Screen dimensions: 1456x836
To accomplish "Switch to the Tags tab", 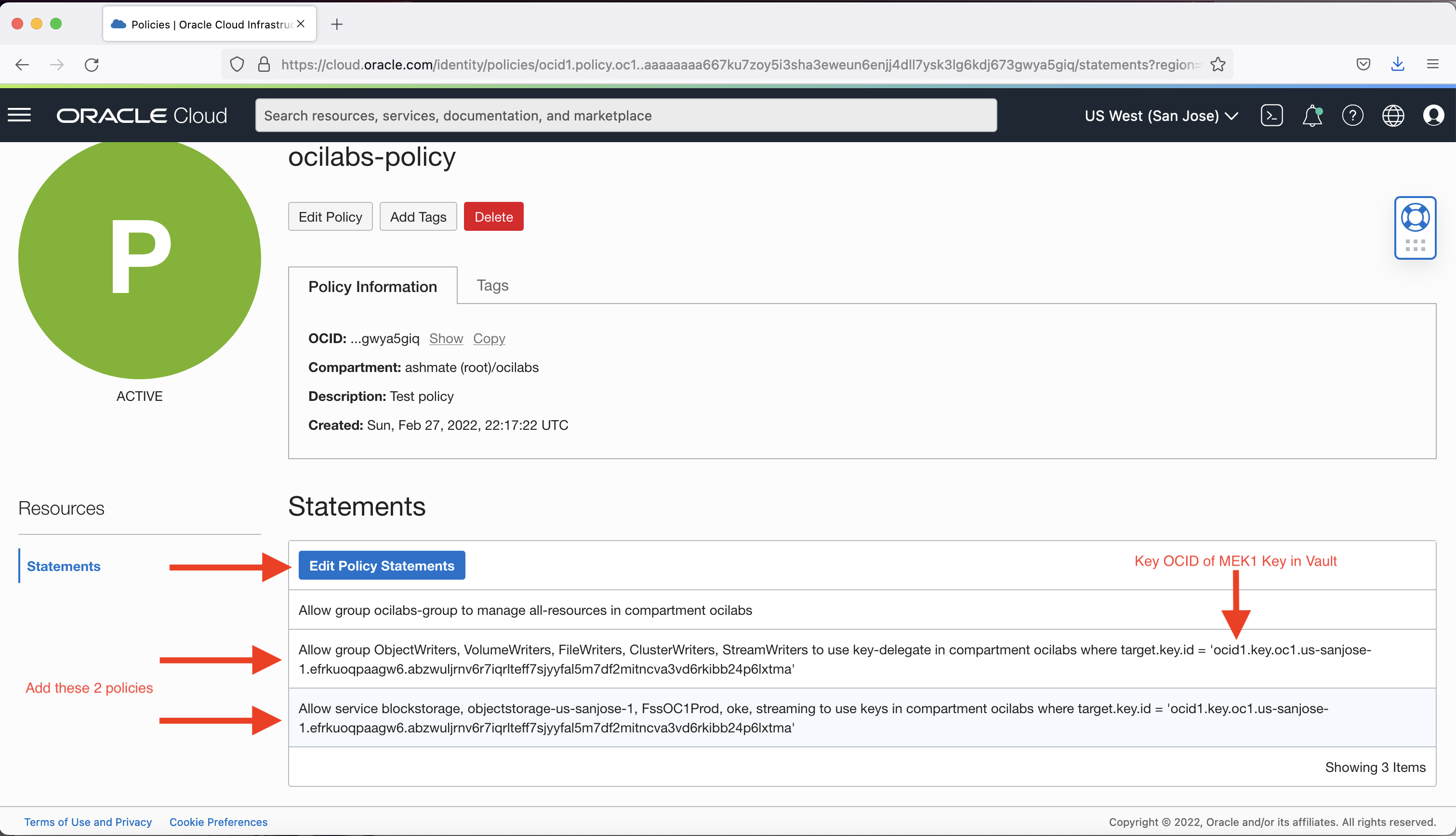I will [x=491, y=285].
